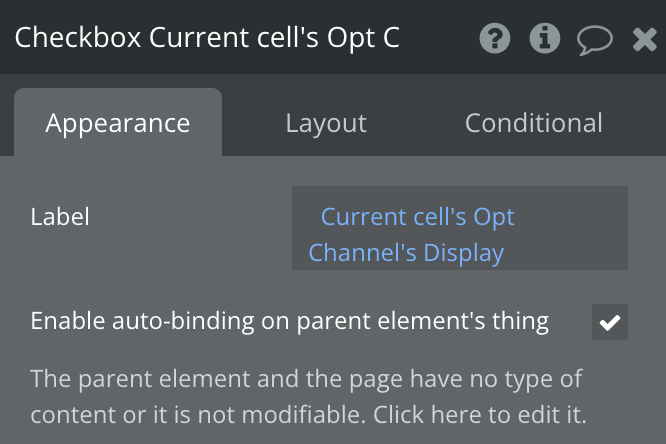This screenshot has width=666, height=444.
Task: Select the "Current cell's Opt" expression segment
Action: tap(418, 217)
